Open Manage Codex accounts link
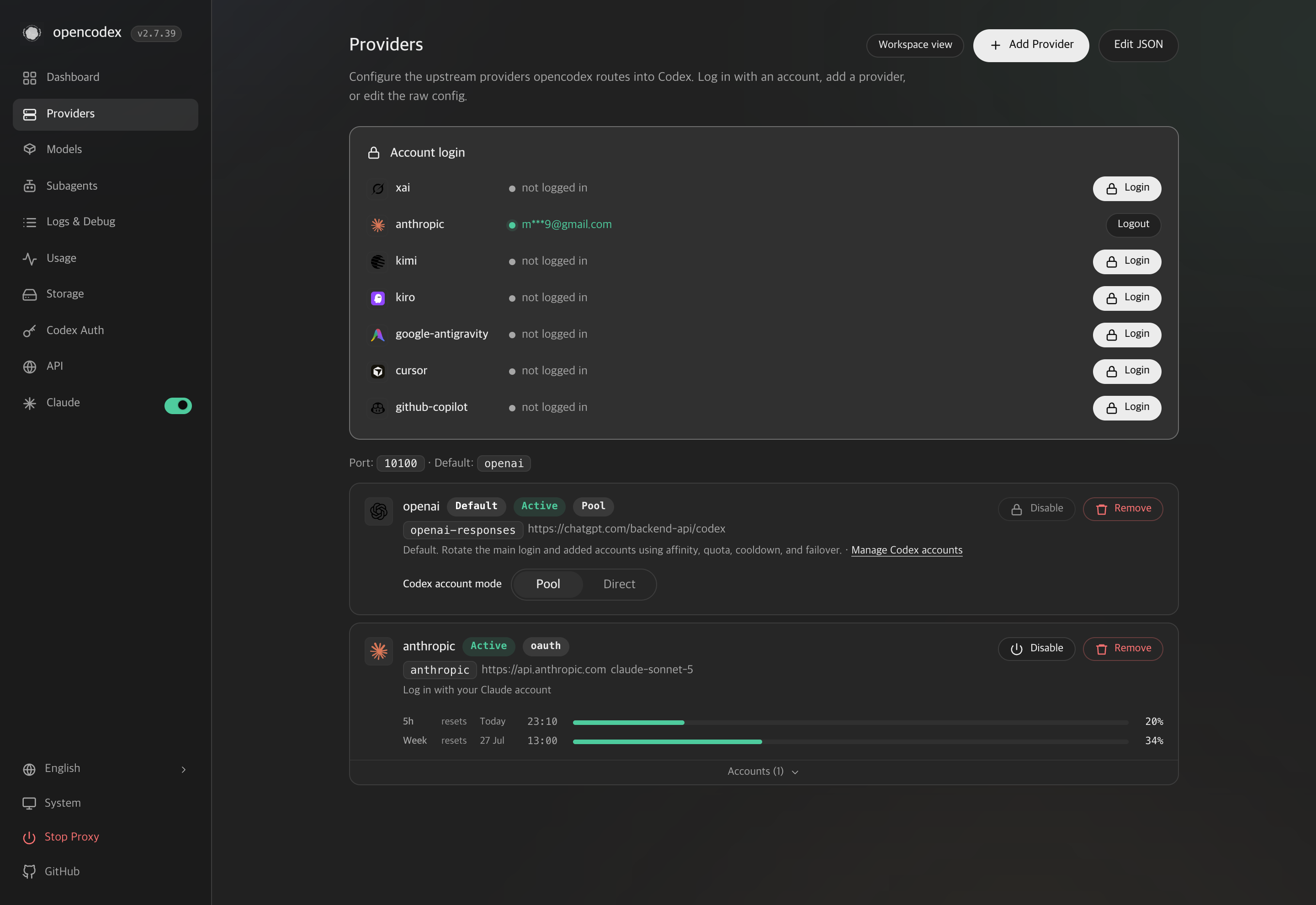Screen dimensions: 1316x905 (906, 550)
